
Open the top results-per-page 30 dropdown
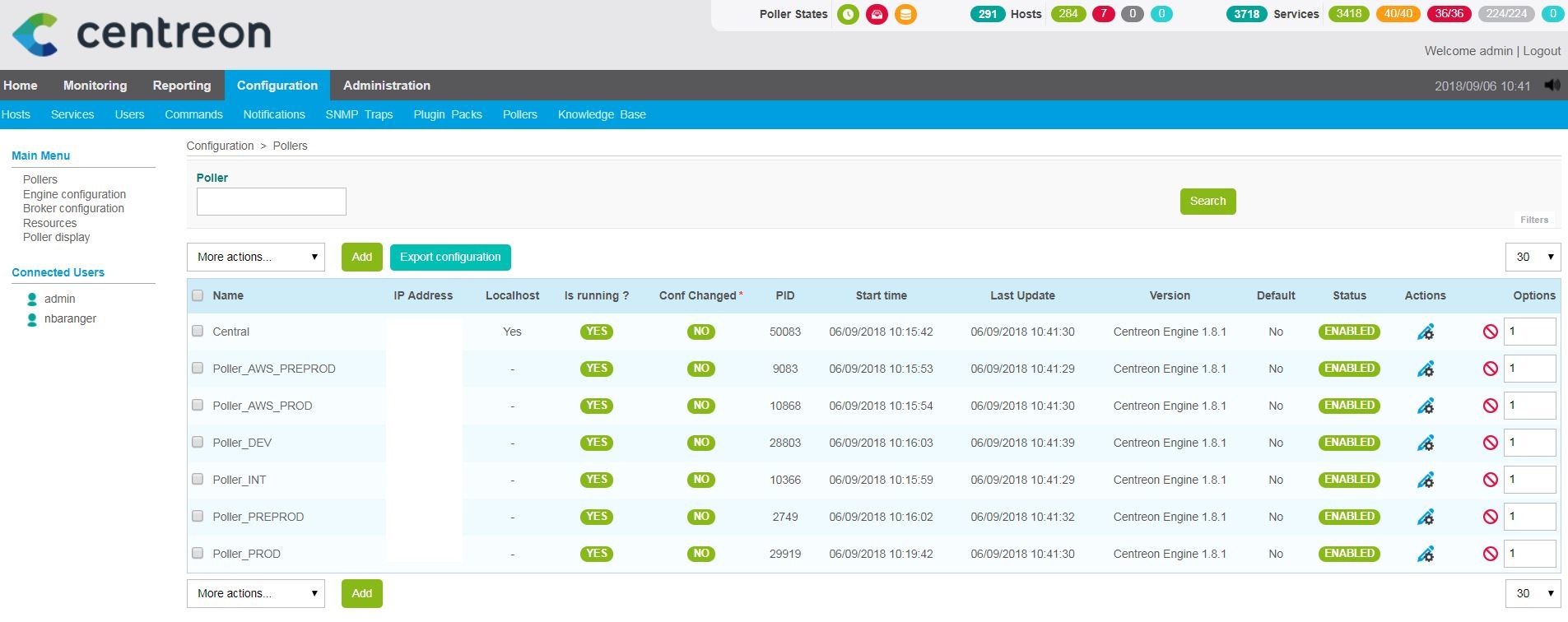[x=1533, y=257]
